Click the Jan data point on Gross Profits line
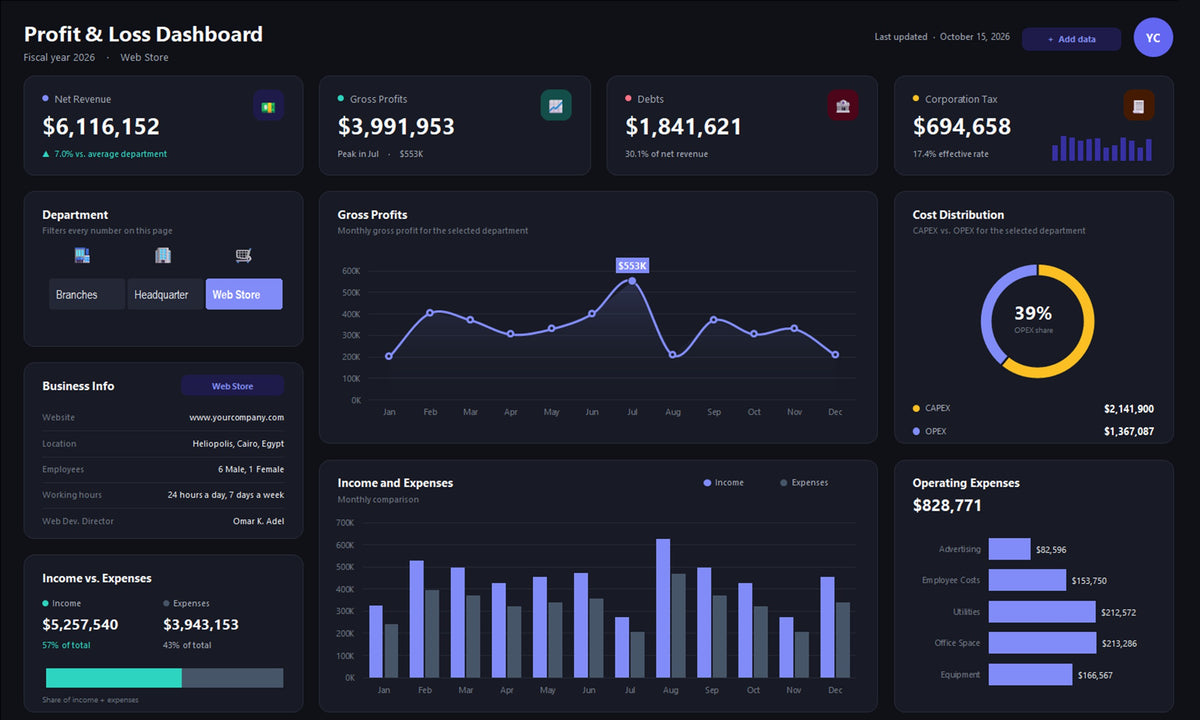The width and height of the screenshot is (1200, 720). [x=389, y=356]
